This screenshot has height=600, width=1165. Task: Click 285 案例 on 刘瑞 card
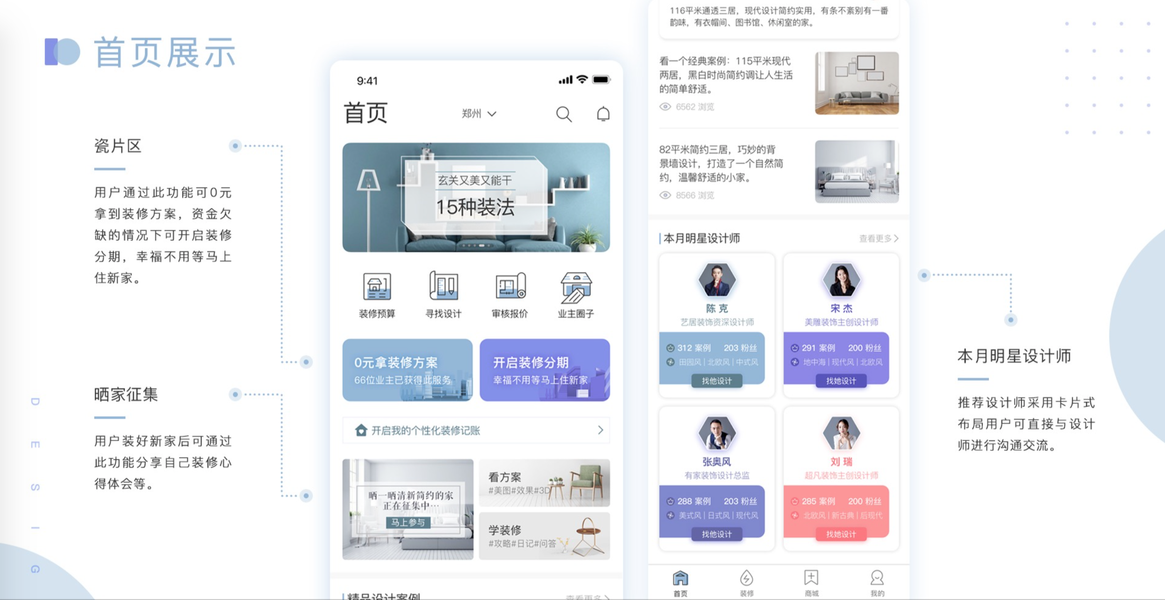coord(818,500)
